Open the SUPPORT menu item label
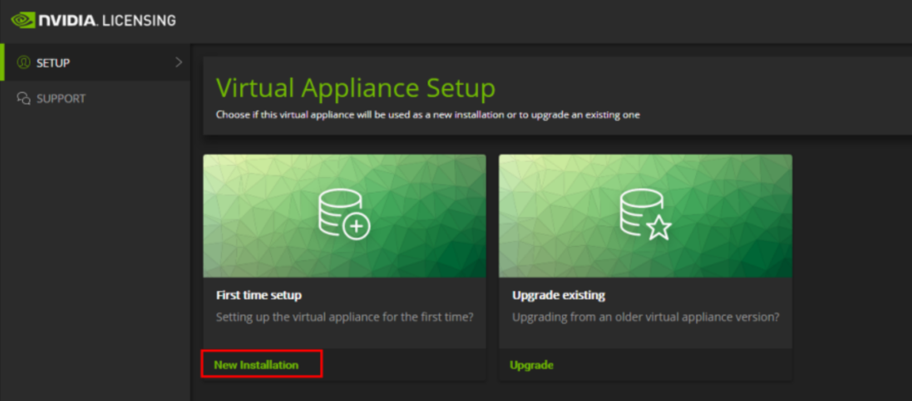The image size is (912, 401). [x=61, y=99]
